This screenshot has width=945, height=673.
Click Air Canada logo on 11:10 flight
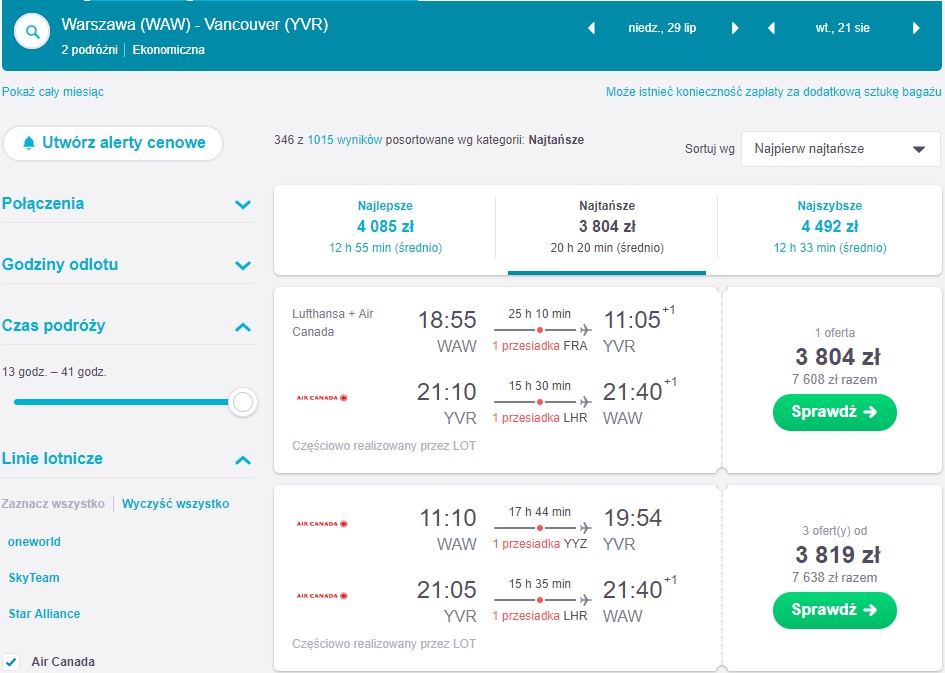click(x=322, y=524)
